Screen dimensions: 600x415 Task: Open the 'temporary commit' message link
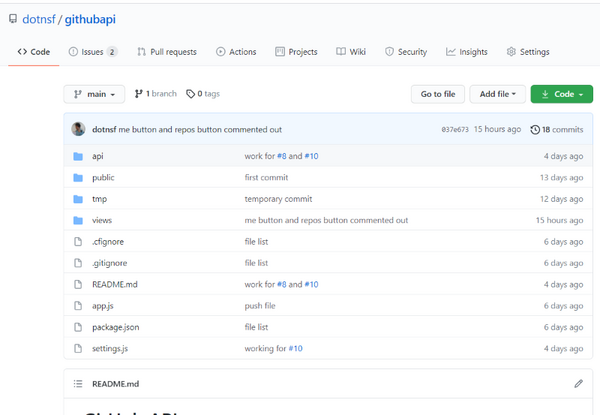[279, 199]
